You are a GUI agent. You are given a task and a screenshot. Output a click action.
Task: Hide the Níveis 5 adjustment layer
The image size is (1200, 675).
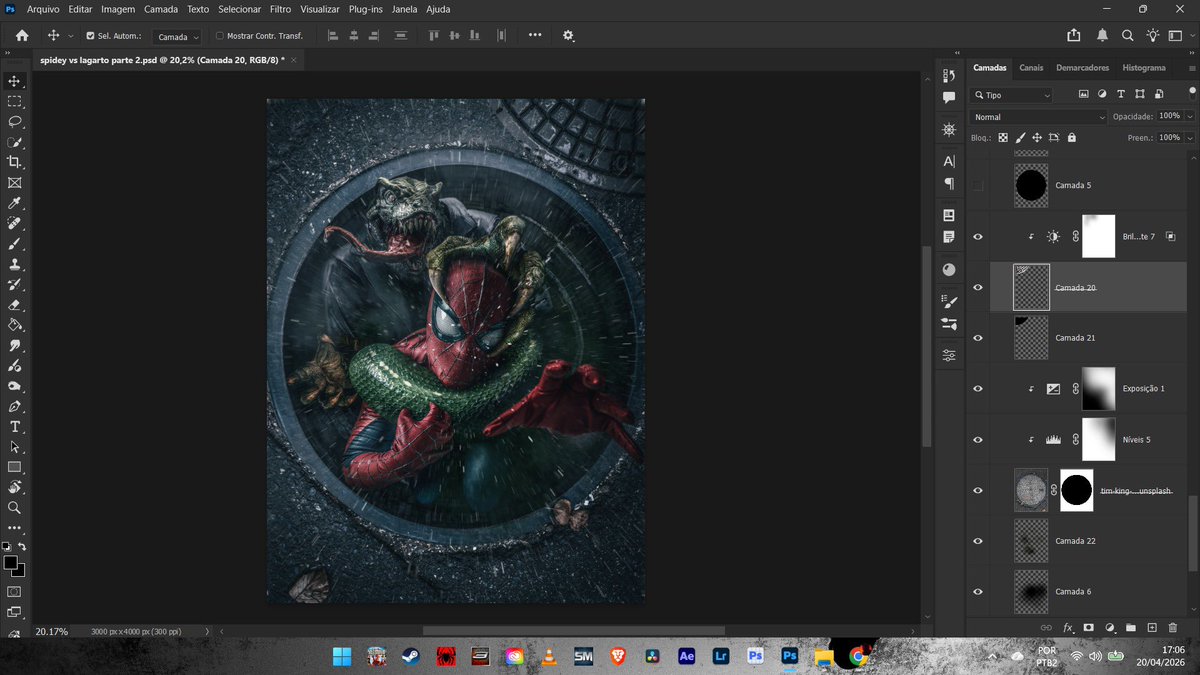pos(978,440)
